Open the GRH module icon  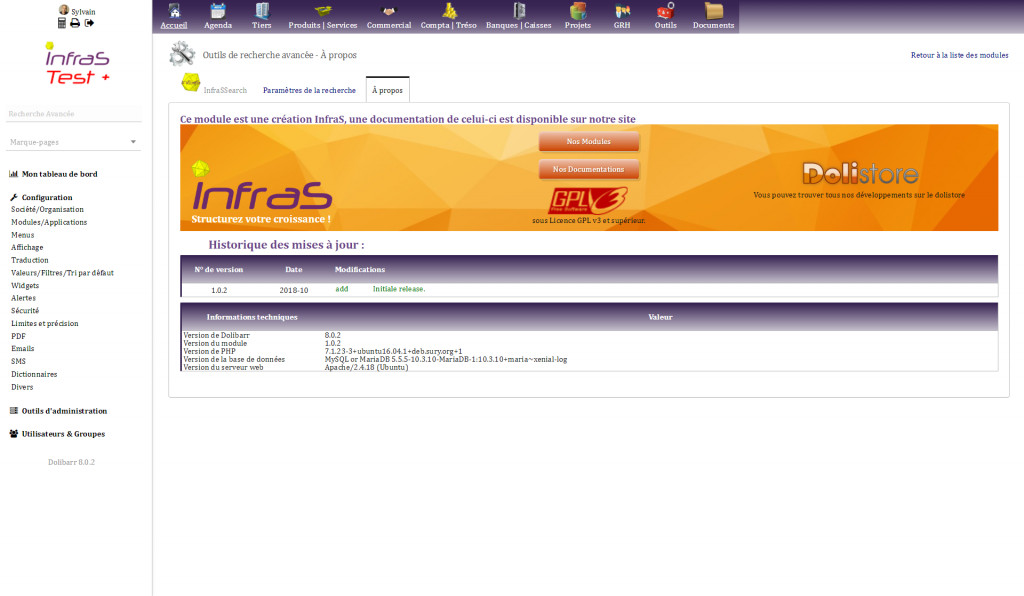(622, 10)
